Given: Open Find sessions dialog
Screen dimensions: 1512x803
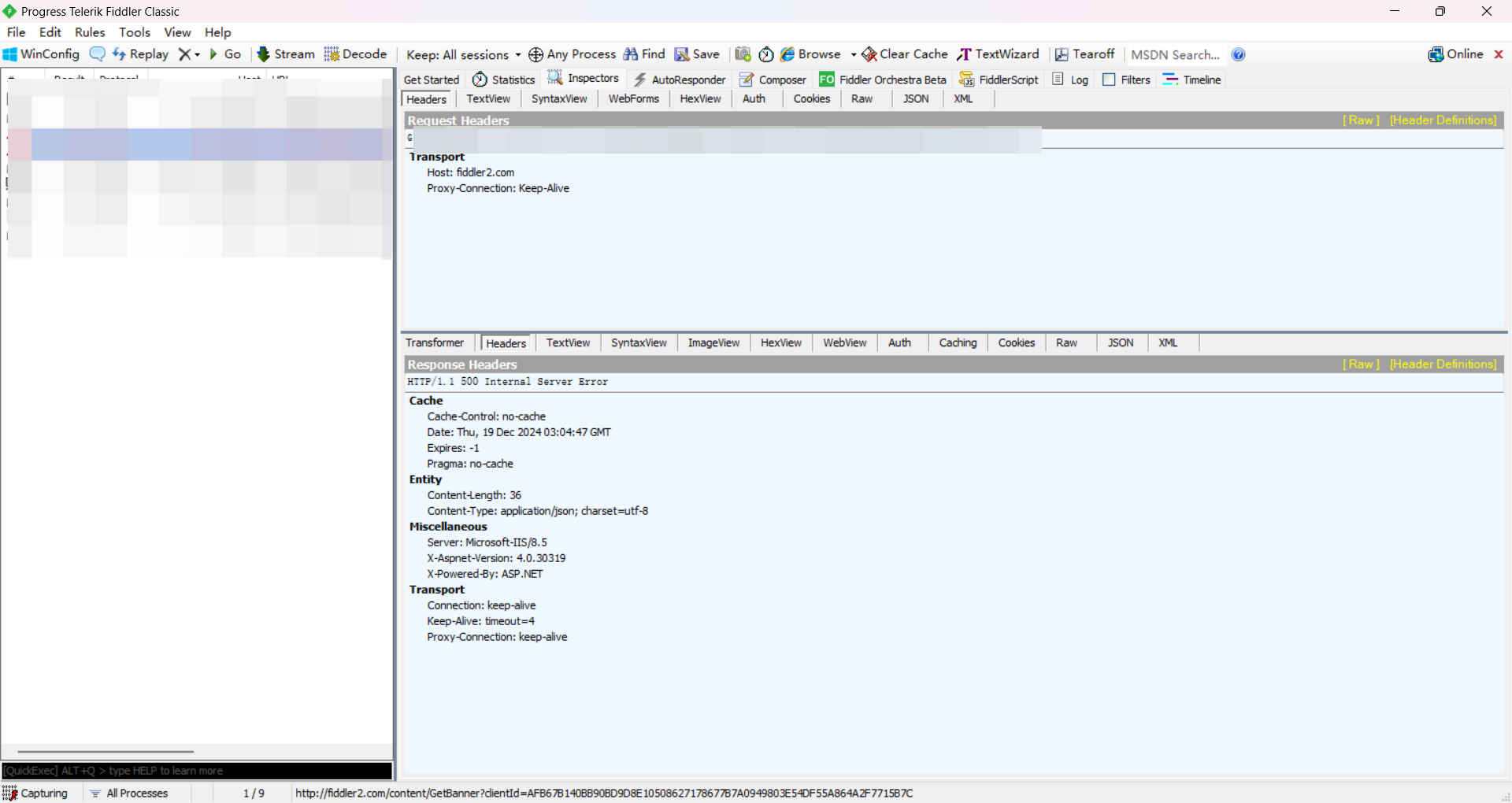Looking at the screenshot, I should click(644, 54).
